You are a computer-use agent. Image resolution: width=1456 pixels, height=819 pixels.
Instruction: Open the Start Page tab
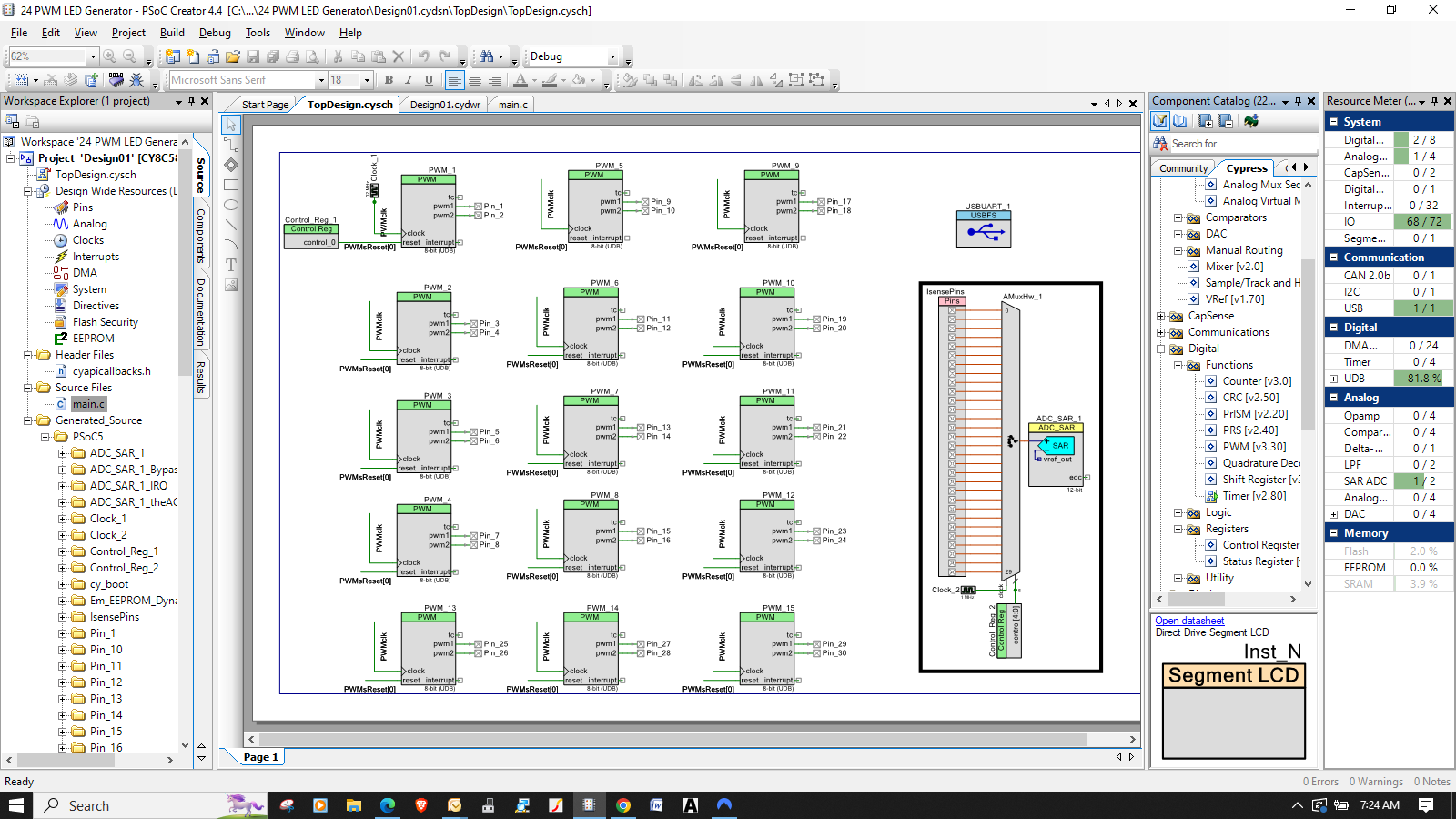click(265, 105)
